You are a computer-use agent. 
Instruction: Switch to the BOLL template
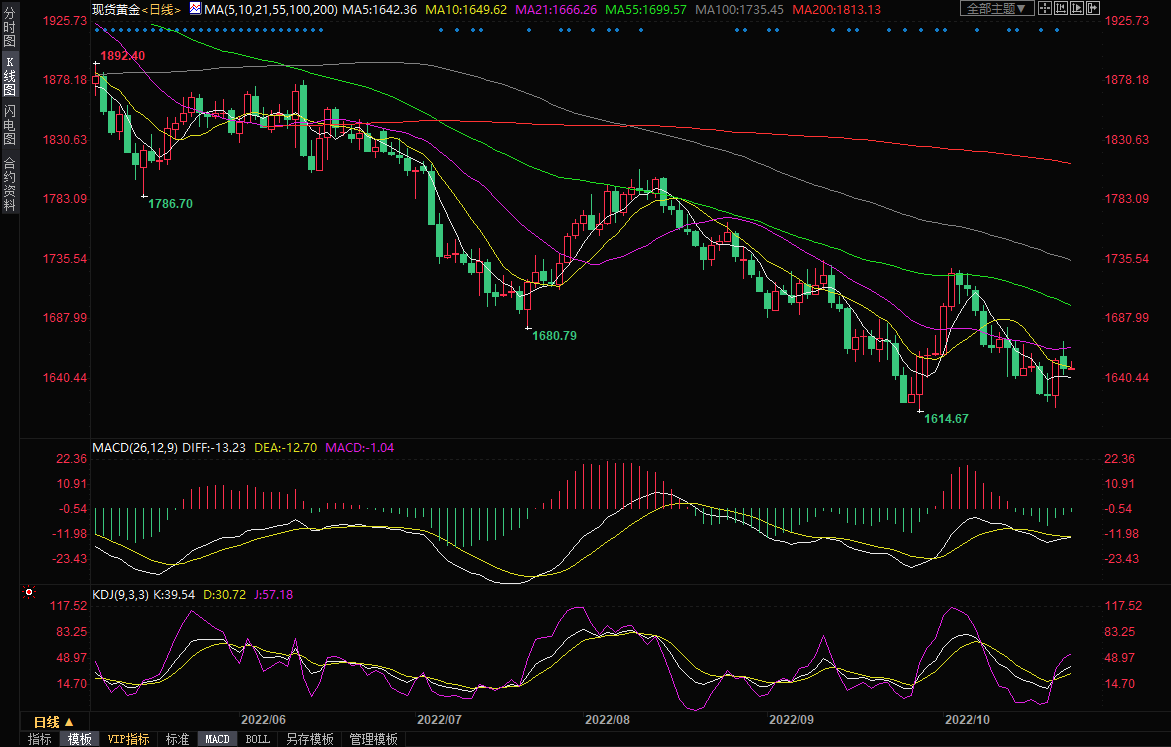[257, 739]
